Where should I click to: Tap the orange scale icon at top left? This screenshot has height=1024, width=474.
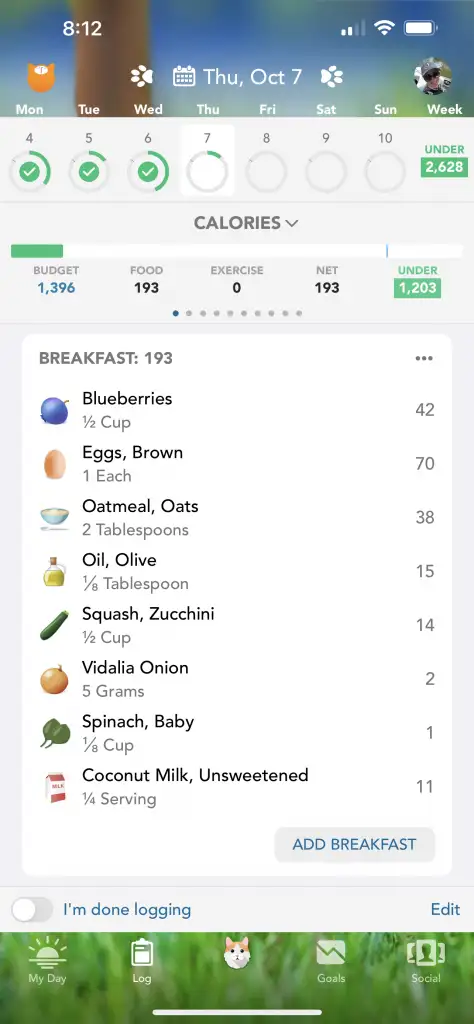tap(41, 77)
